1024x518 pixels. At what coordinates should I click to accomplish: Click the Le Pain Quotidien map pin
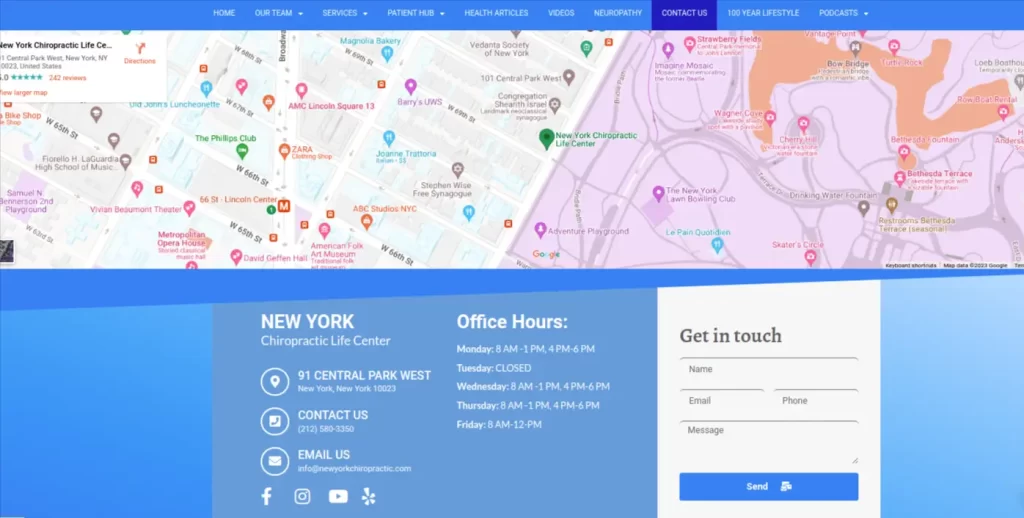(x=718, y=246)
